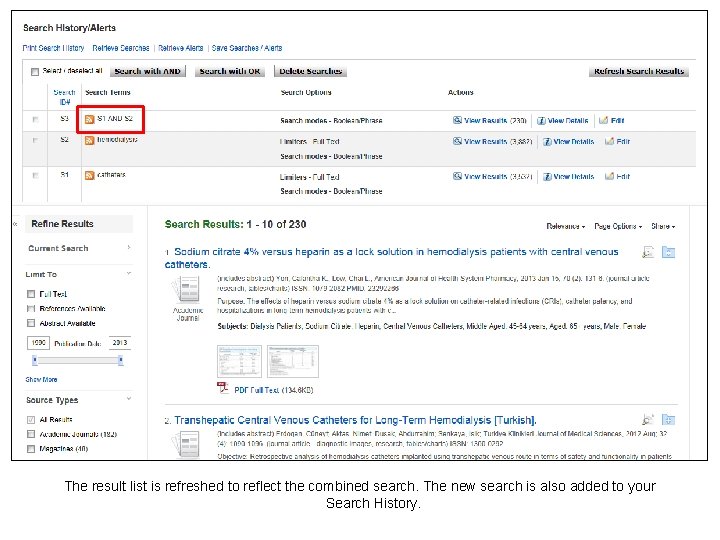Click the right publication date slider handle
The width and height of the screenshot is (720, 540).
coord(120,360)
